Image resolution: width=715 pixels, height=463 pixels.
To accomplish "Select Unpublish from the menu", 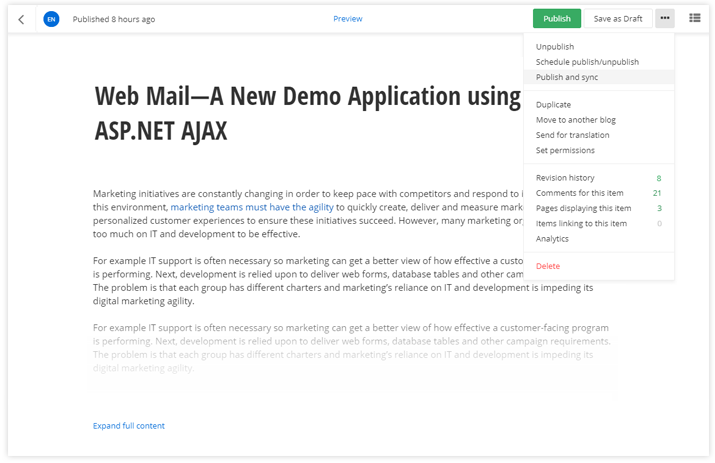I will click(555, 47).
